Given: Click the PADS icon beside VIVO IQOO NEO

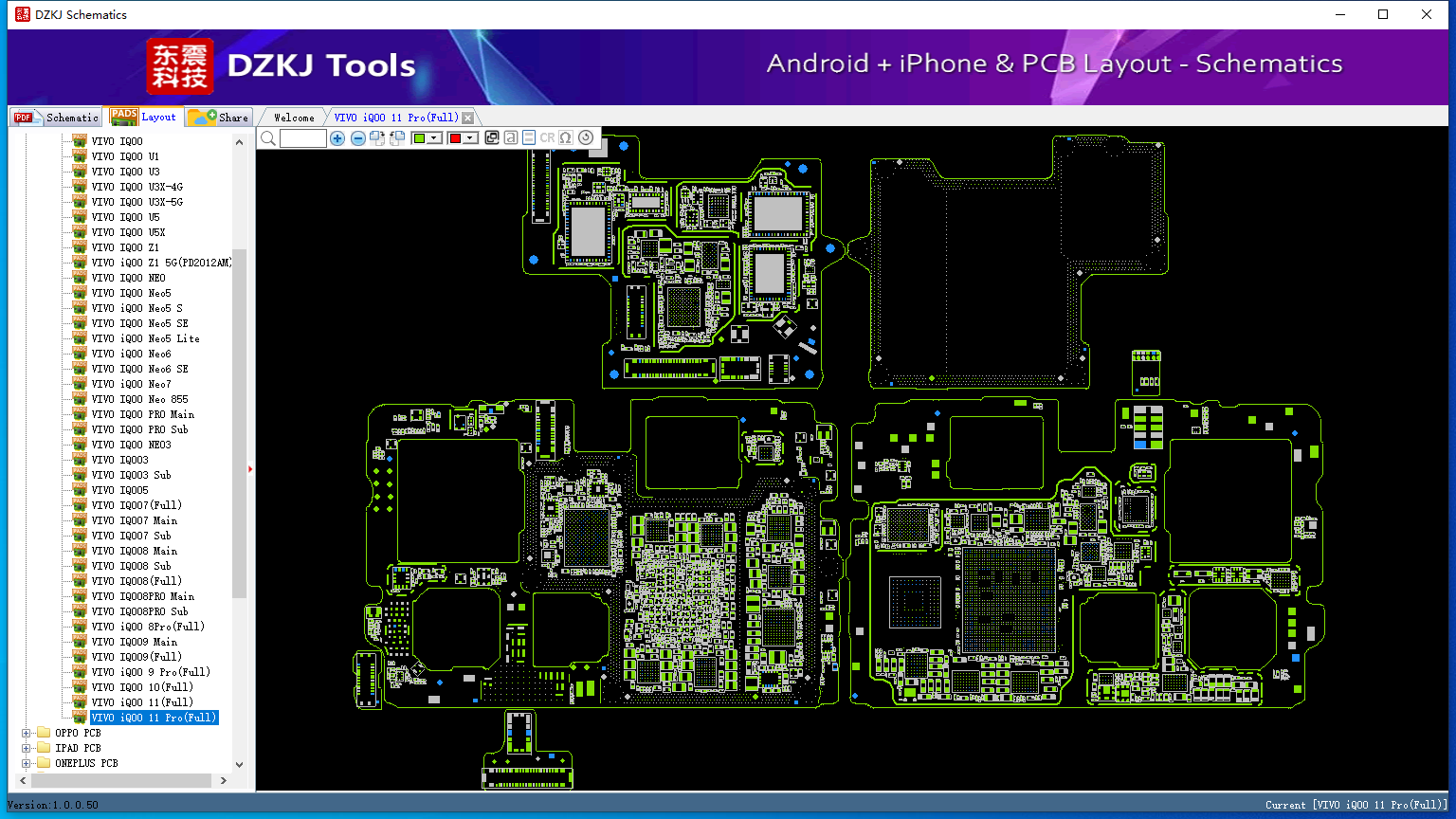Looking at the screenshot, I should [x=80, y=278].
